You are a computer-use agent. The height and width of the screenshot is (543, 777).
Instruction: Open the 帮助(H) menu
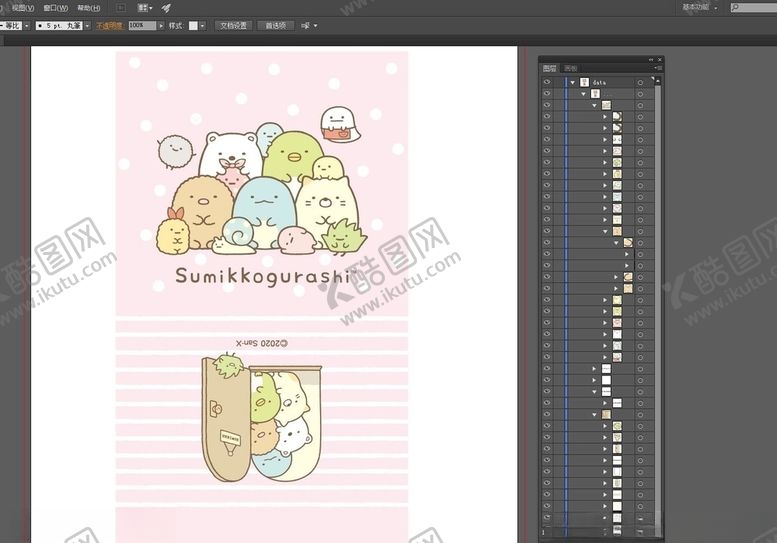pyautogui.click(x=89, y=8)
